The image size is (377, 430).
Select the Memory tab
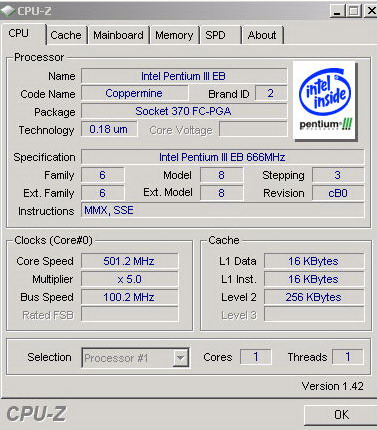[x=174, y=35]
